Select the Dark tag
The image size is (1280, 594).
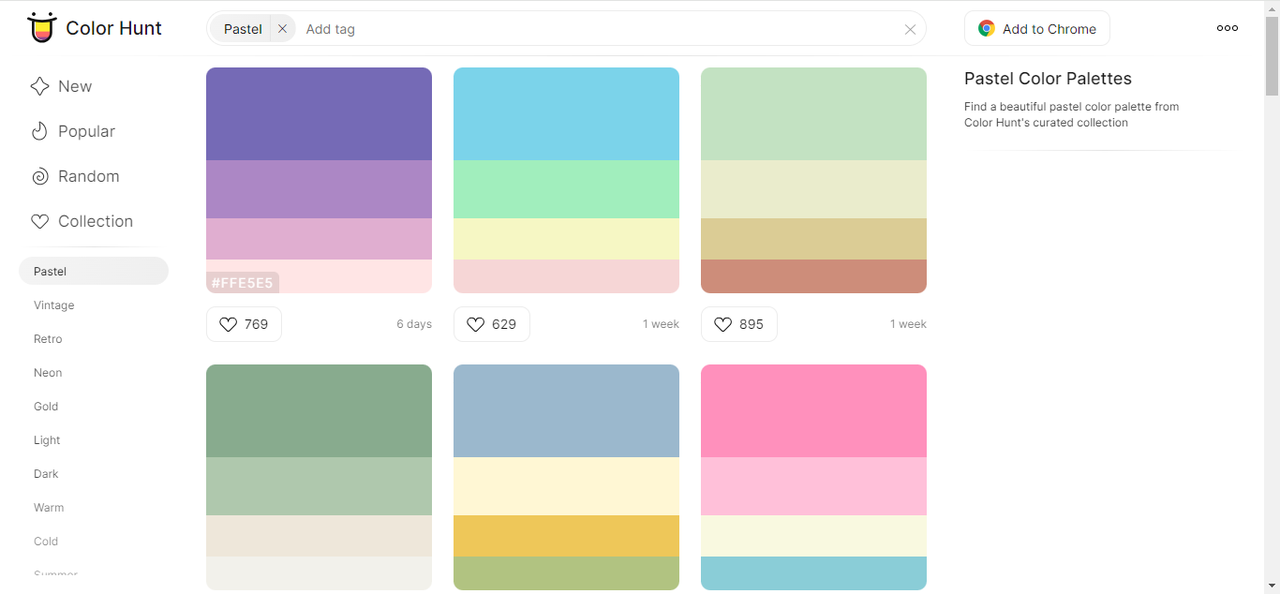[x=46, y=474]
